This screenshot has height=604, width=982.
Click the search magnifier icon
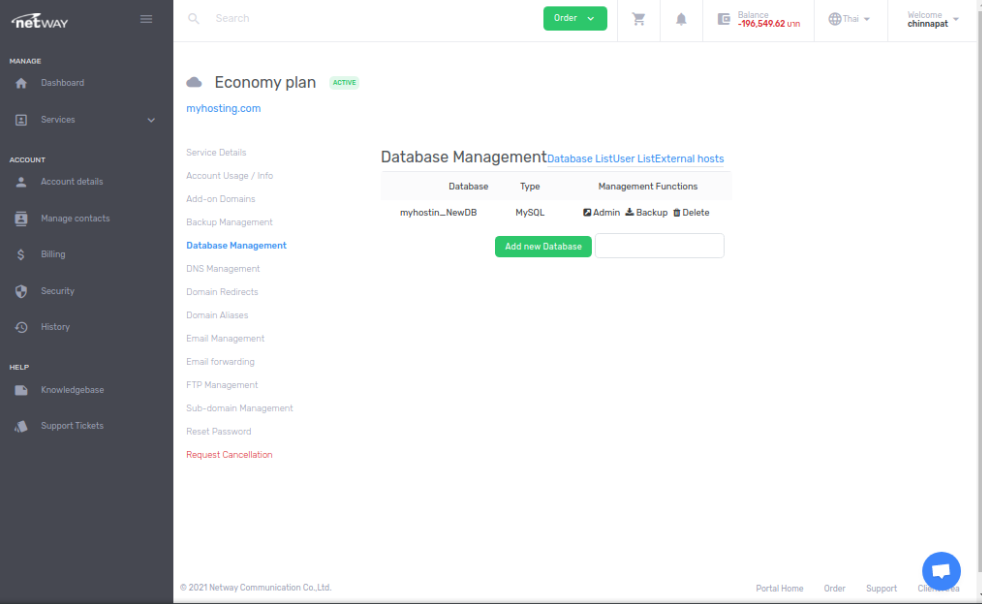194,19
